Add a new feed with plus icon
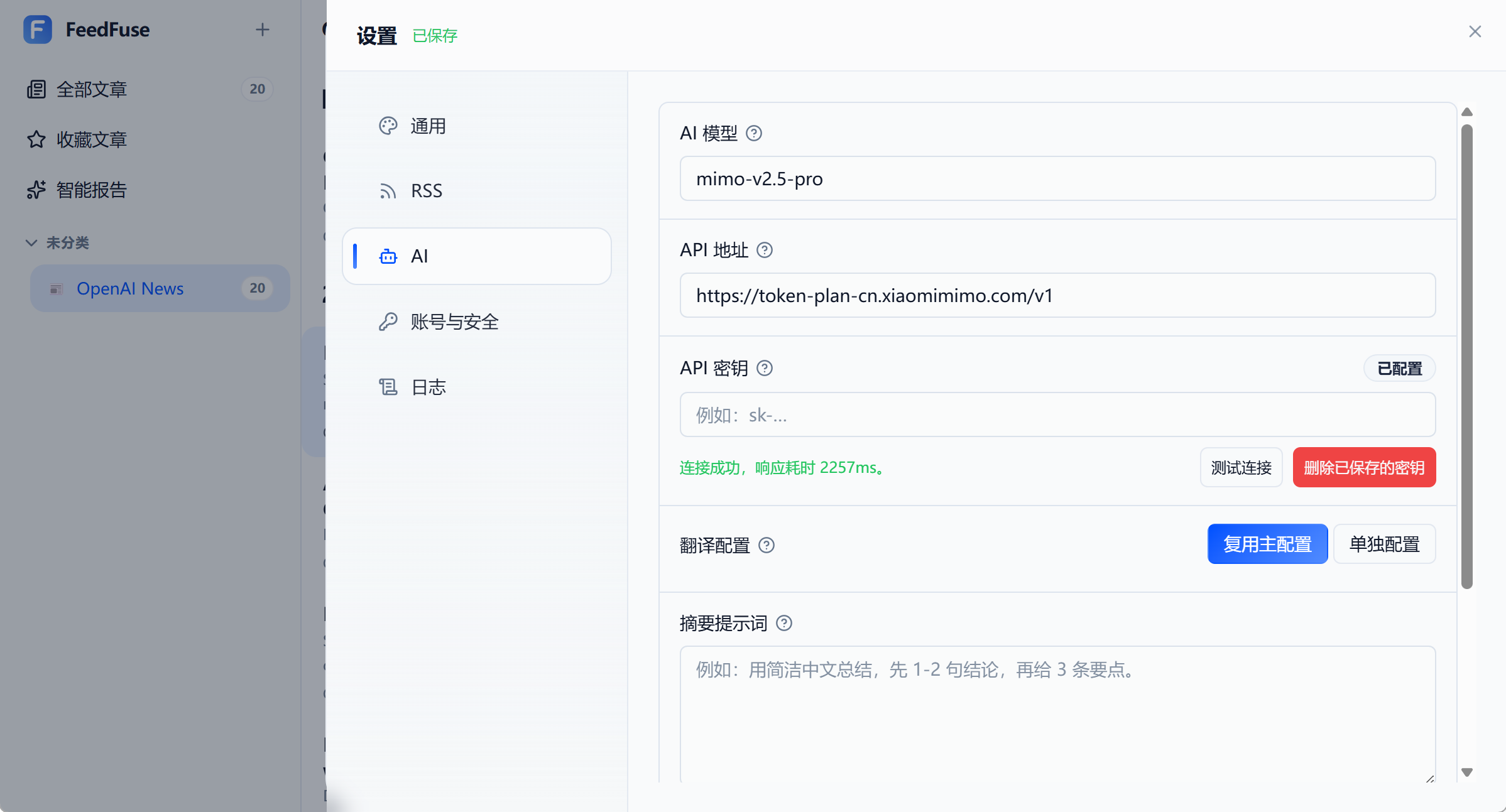1506x812 pixels. [263, 30]
